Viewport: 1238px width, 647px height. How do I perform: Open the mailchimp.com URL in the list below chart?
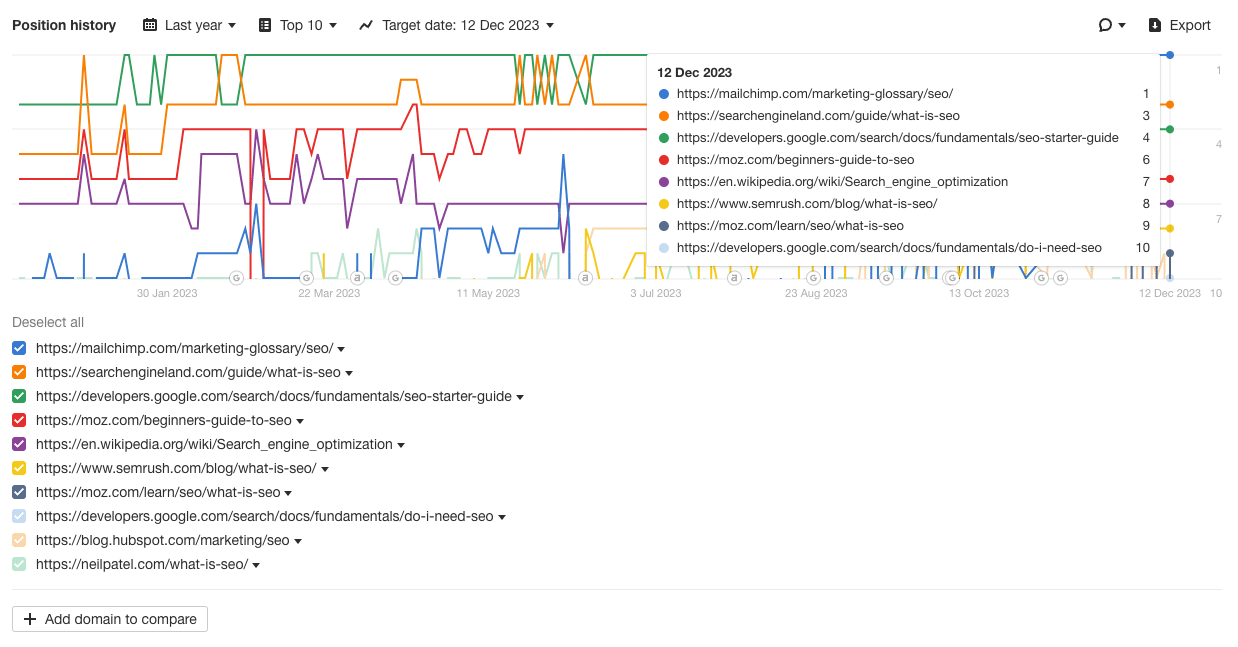click(184, 348)
